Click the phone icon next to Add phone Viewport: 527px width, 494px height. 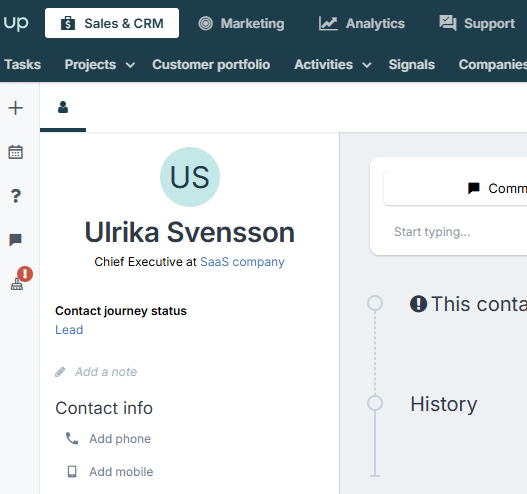[x=72, y=439]
